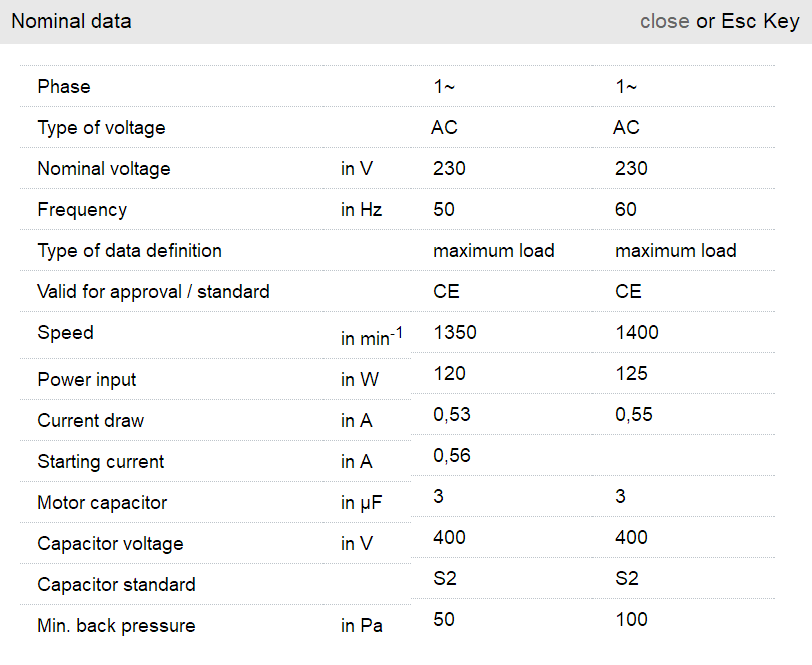This screenshot has height=665, width=812.
Task: Click the 50 Hz frequency value
Action: point(444,210)
